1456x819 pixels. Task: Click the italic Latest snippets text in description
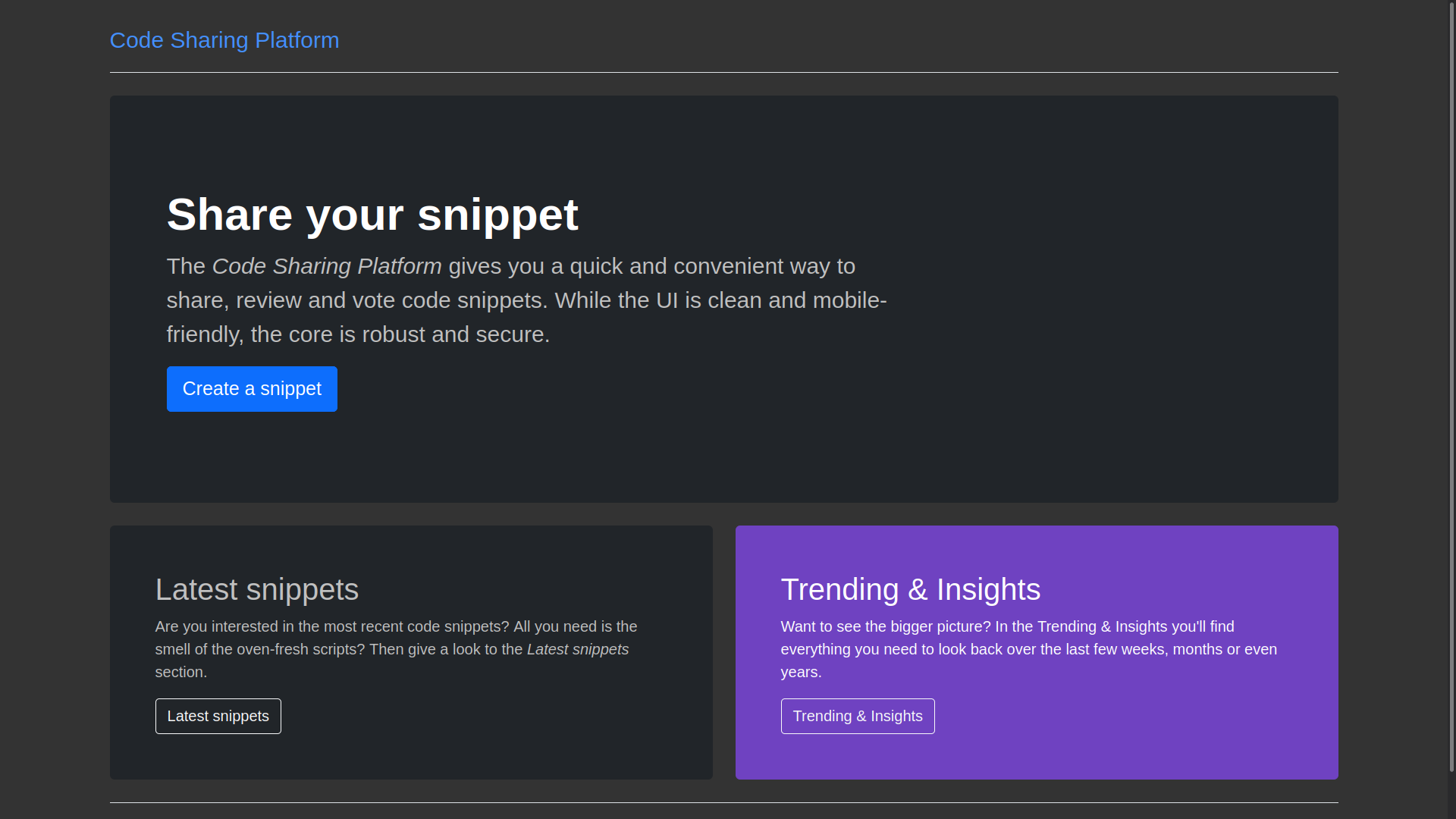tap(577, 649)
